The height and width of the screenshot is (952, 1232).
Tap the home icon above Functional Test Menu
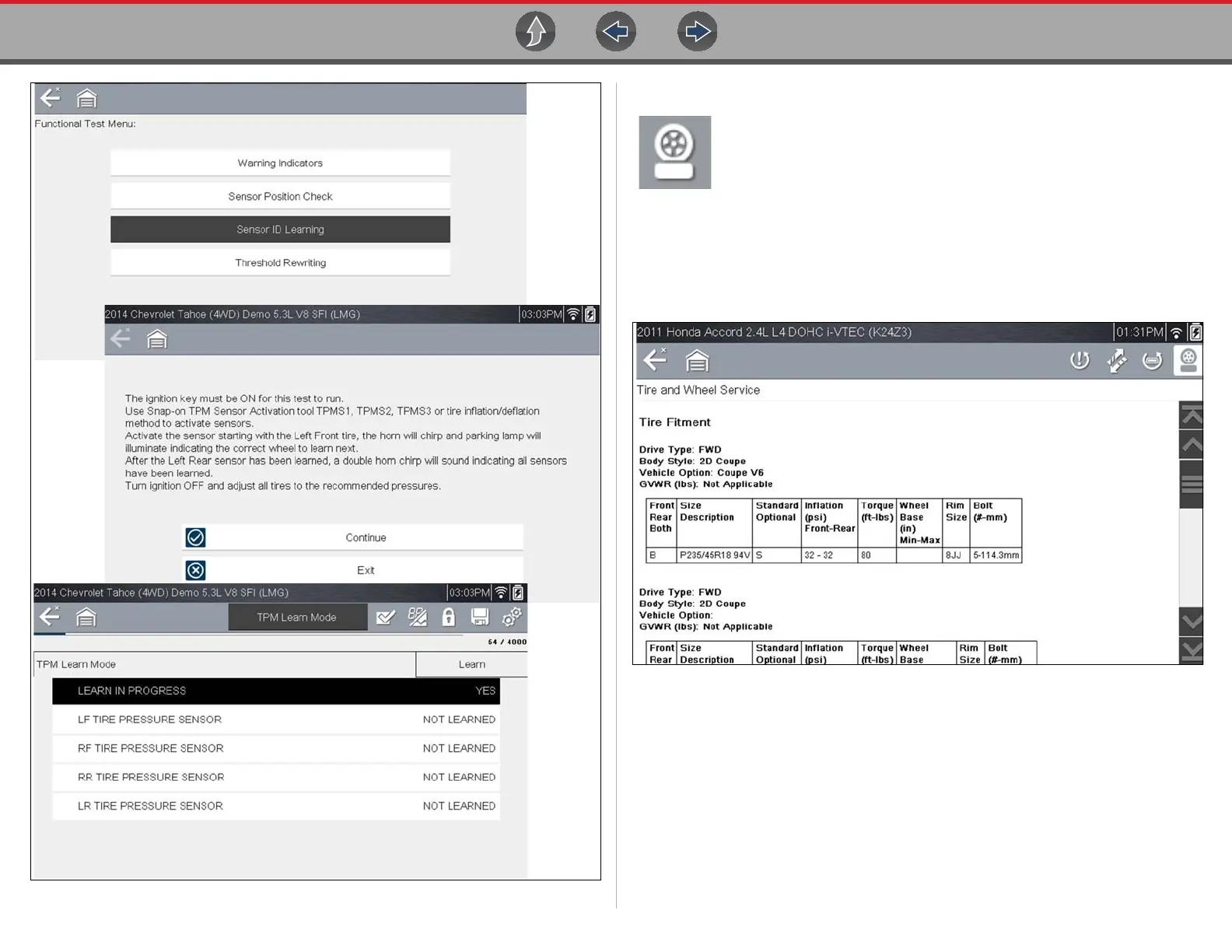(x=86, y=99)
